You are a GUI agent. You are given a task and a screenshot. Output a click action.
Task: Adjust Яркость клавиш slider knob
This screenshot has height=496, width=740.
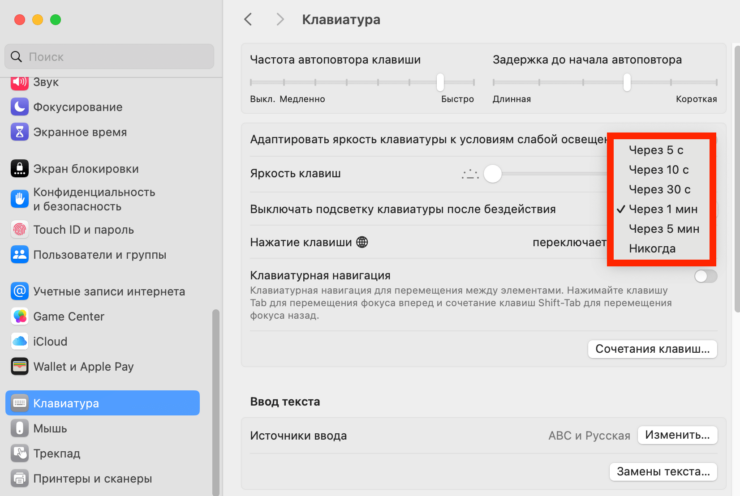492,174
